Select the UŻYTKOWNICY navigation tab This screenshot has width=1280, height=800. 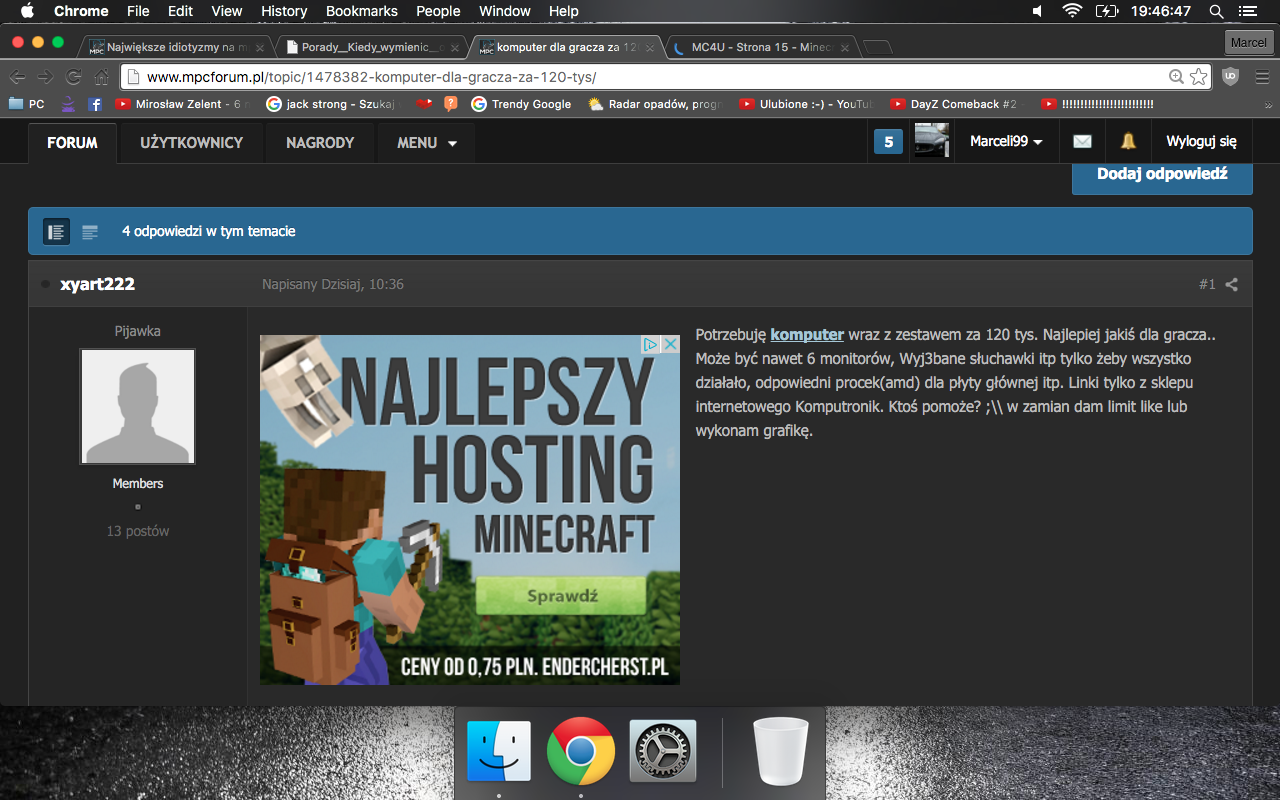(191, 143)
